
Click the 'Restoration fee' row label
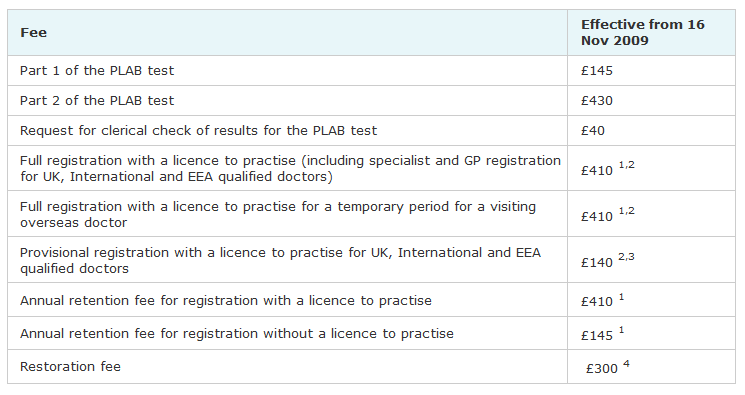tap(70, 366)
